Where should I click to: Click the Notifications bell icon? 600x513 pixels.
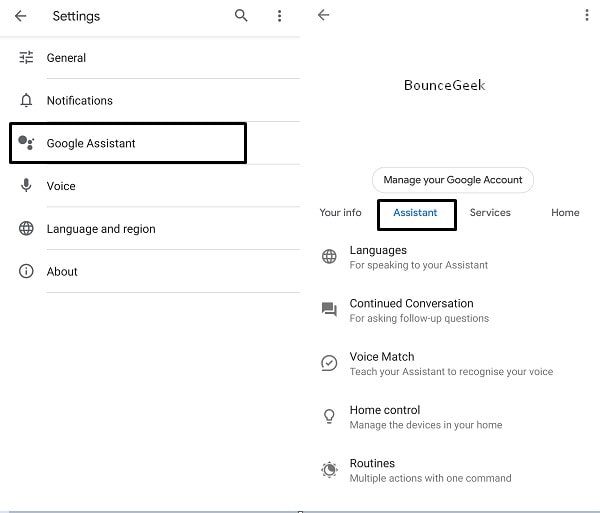[x=26, y=100]
